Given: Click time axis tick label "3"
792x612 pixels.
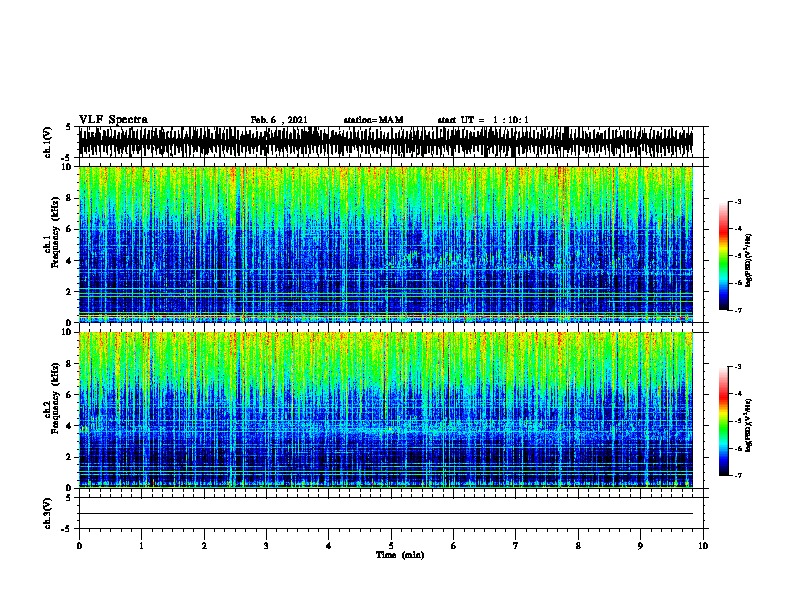Looking at the screenshot, I should pos(266,545).
